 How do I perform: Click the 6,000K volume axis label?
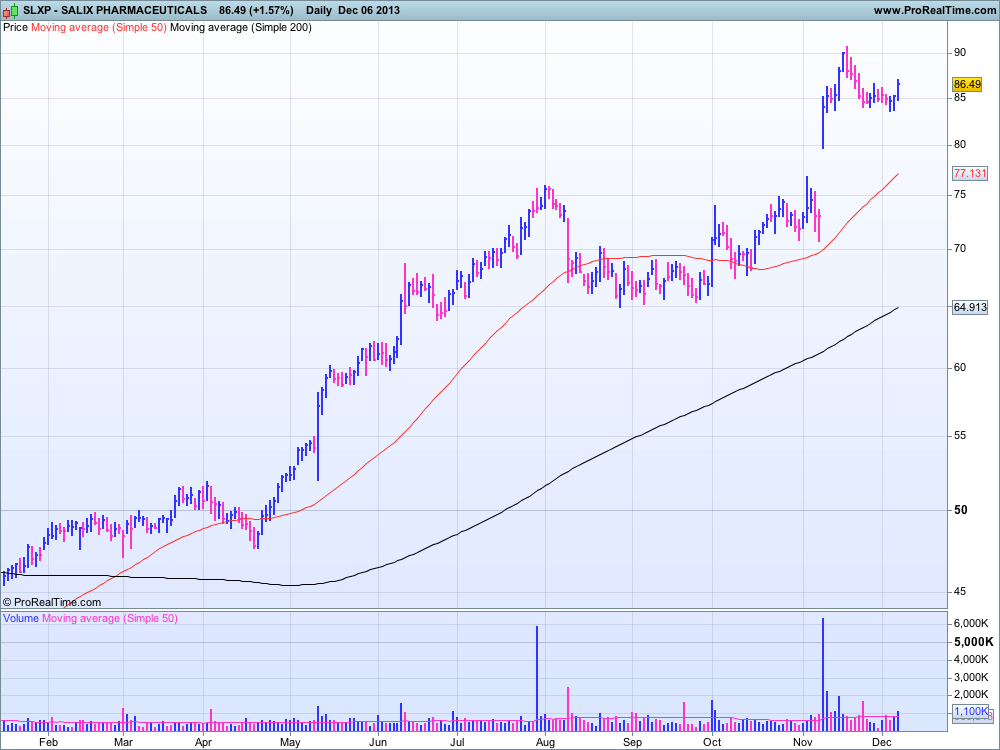tap(971, 623)
